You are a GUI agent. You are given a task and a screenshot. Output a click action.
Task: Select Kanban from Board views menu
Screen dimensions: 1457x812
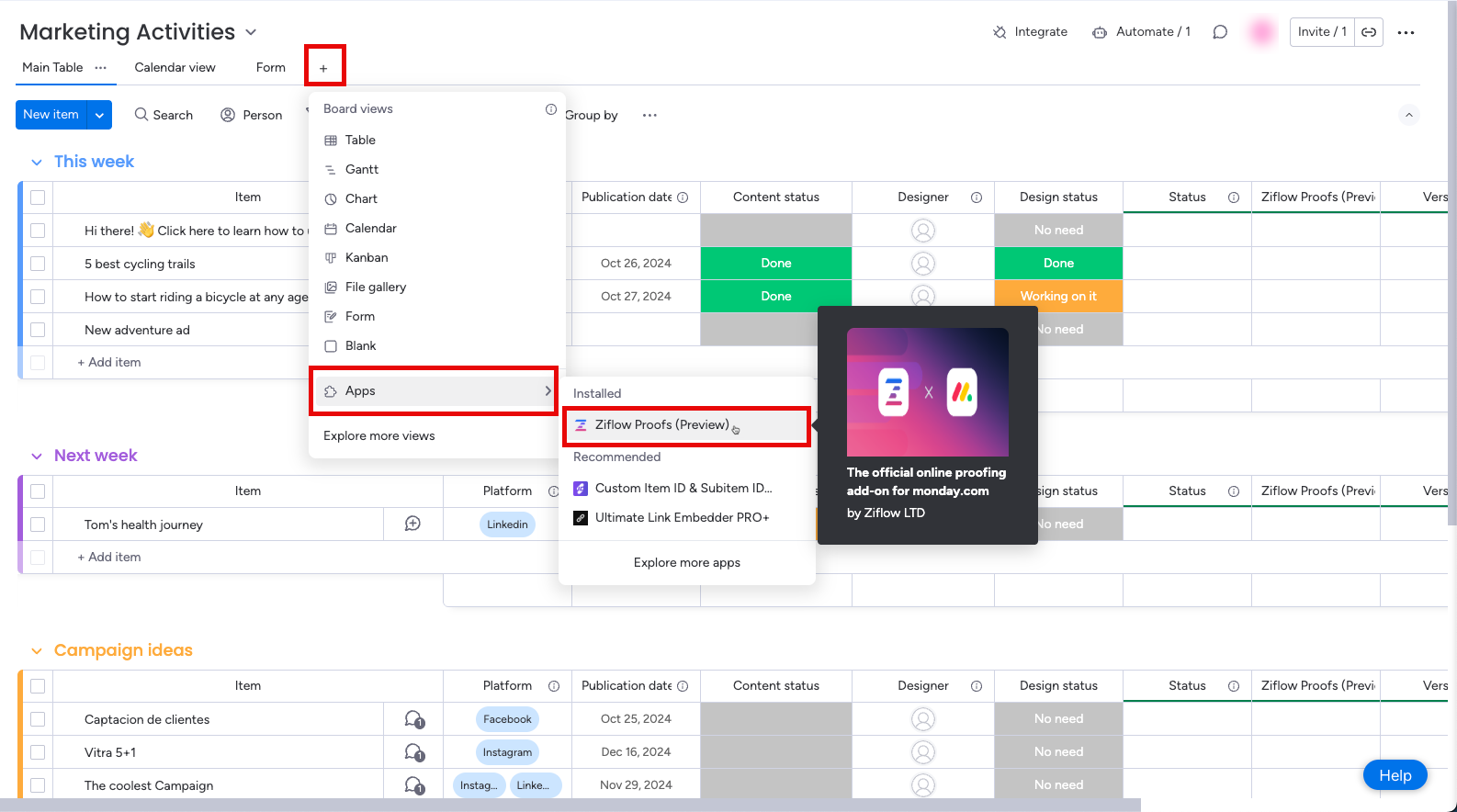coord(367,258)
